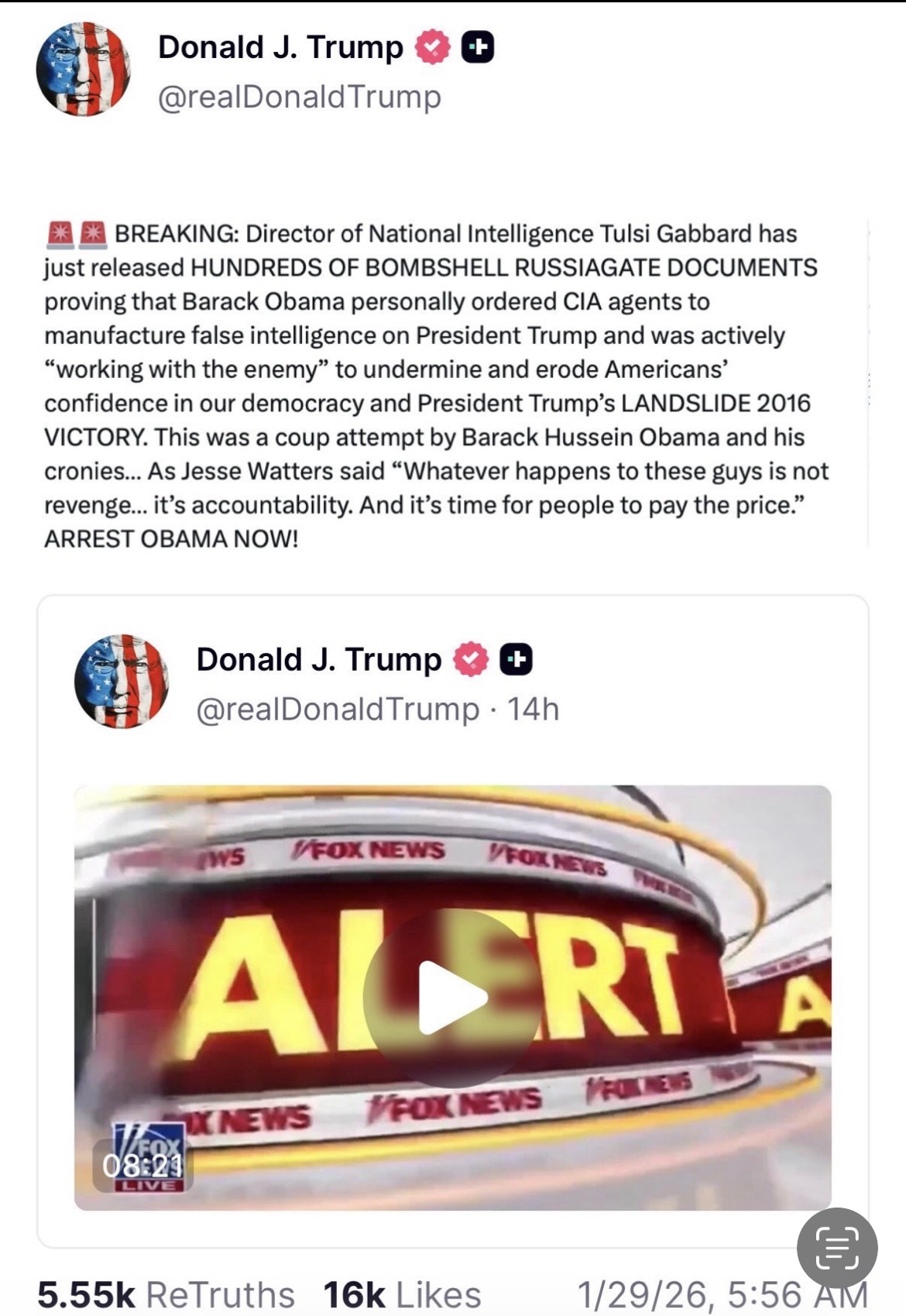Click the dark plus badge in the top header
The width and height of the screenshot is (906, 1316).
point(478,48)
